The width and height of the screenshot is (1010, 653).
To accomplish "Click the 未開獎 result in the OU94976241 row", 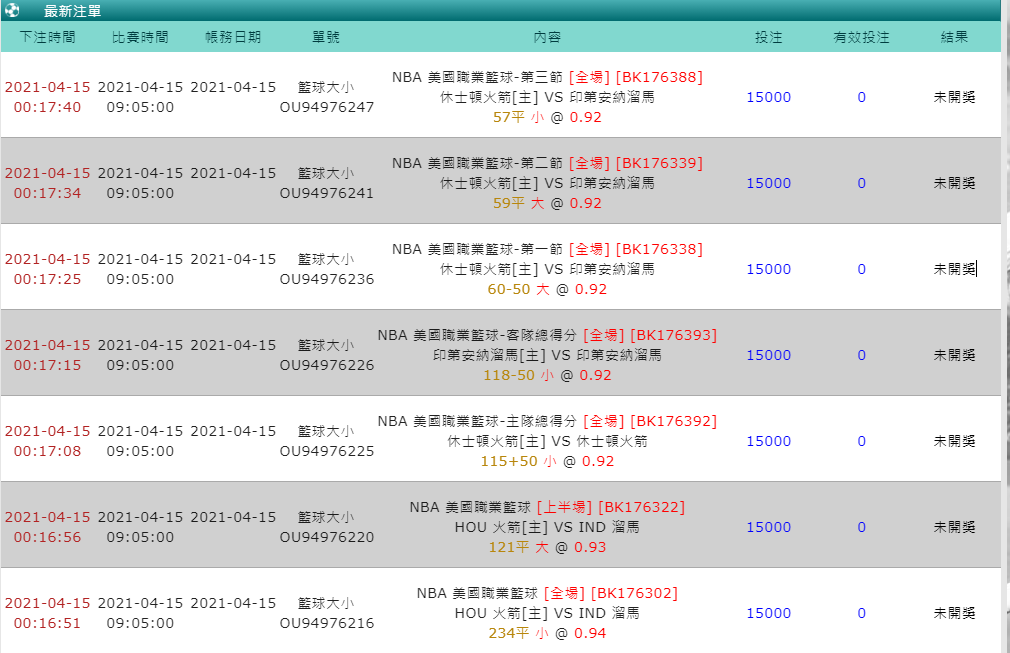I will click(954, 184).
